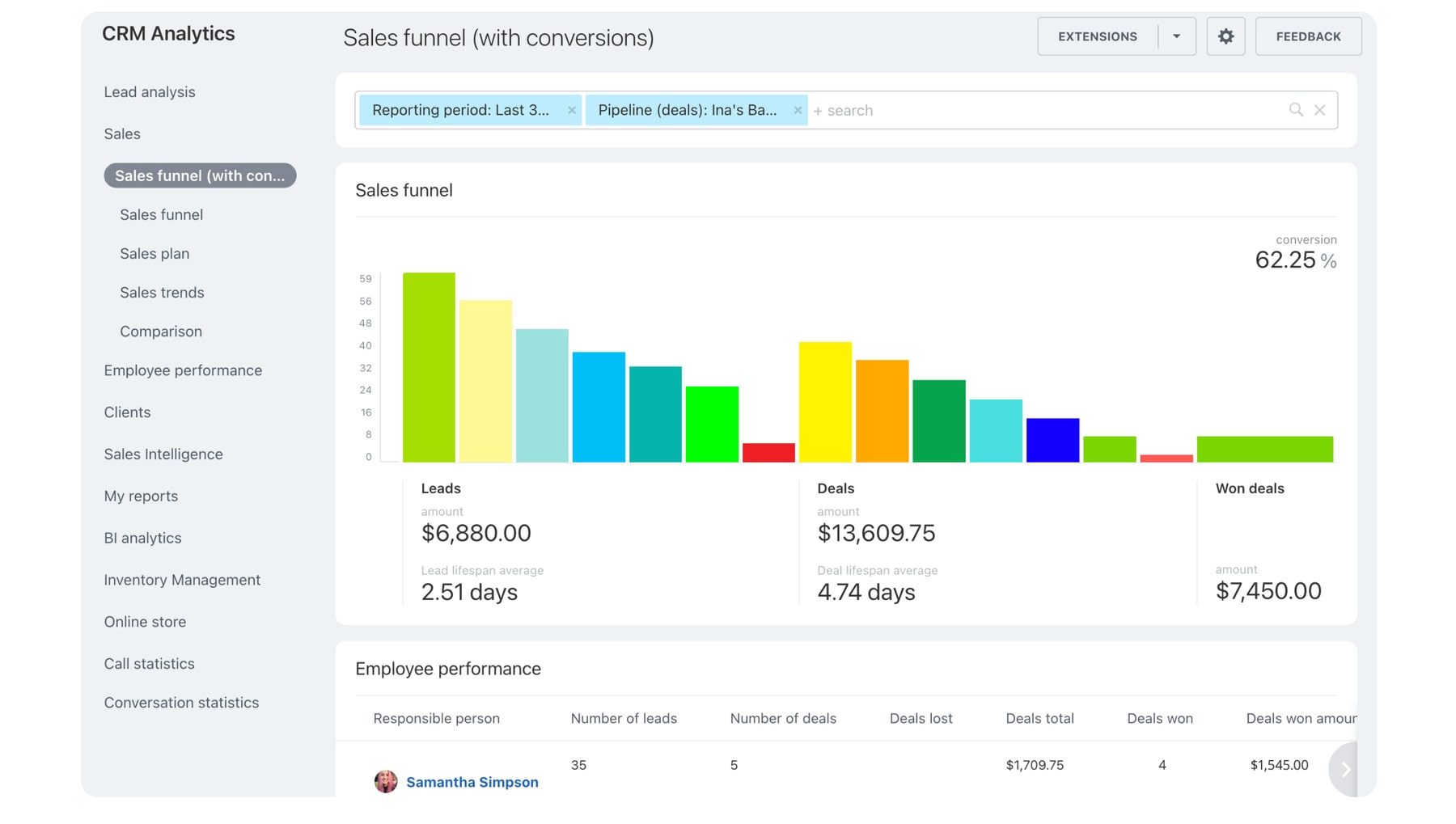
Task: Open Lead analysis in the sidebar
Action: click(150, 92)
